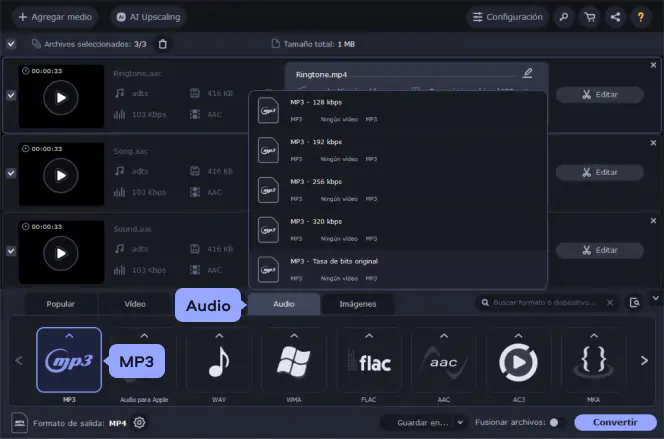Screen dimensions: 664x439
Task: Expand presets arrow above AAC format
Action: point(443,336)
